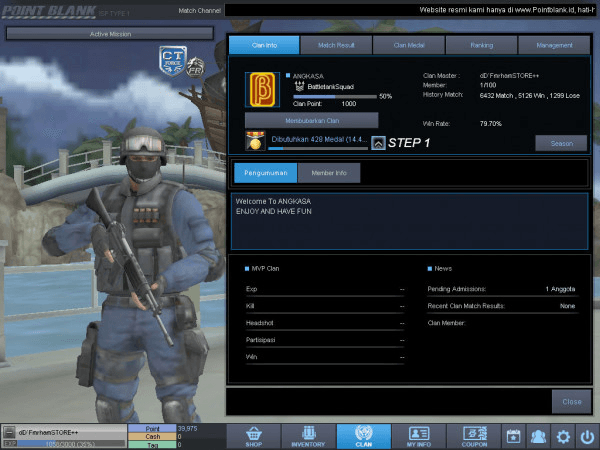Screen dimensions: 600x450
Task: Click the MVP Clan Win row
Action: [325, 357]
